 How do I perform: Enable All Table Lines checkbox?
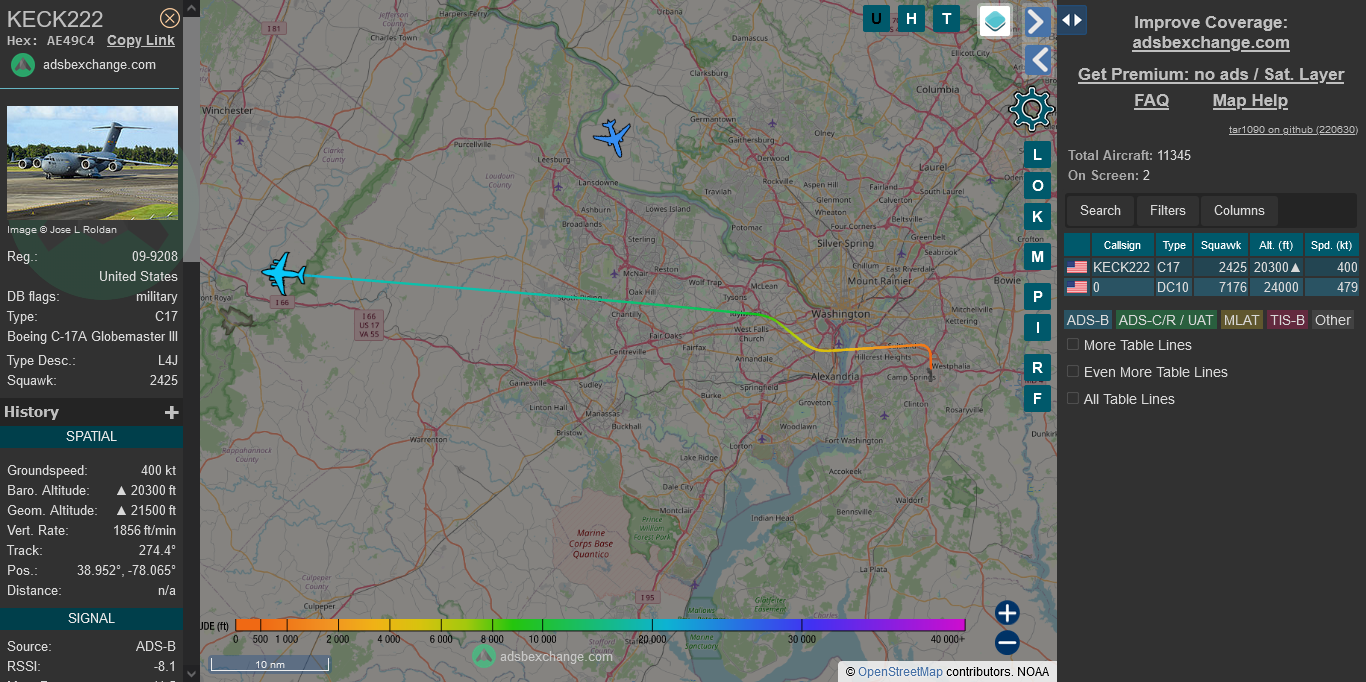click(1073, 398)
